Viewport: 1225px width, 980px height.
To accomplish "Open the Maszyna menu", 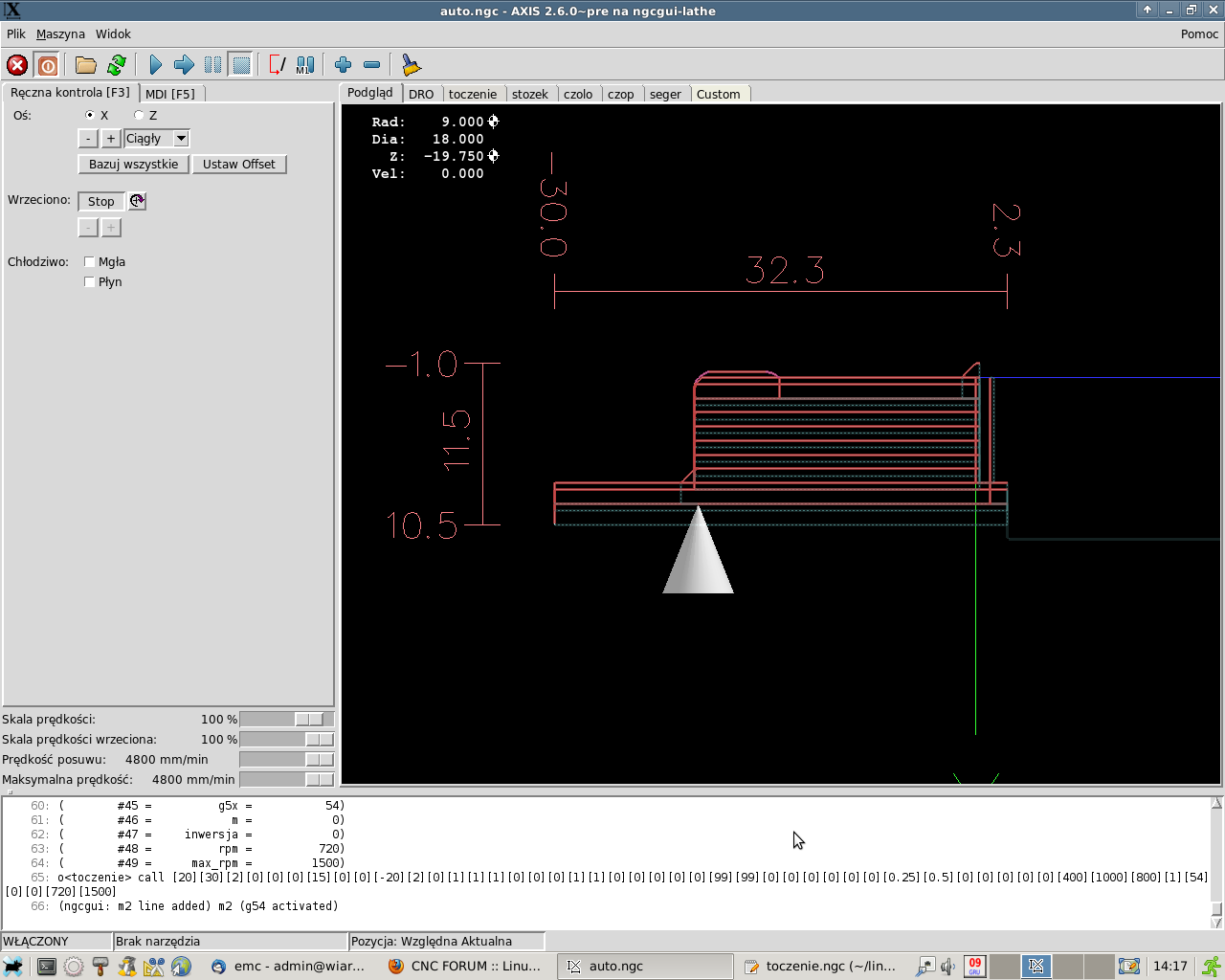I will pyautogui.click(x=60, y=33).
